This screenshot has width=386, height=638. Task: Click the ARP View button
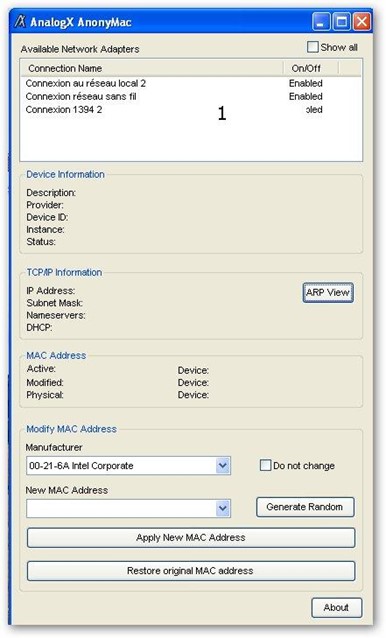(328, 293)
